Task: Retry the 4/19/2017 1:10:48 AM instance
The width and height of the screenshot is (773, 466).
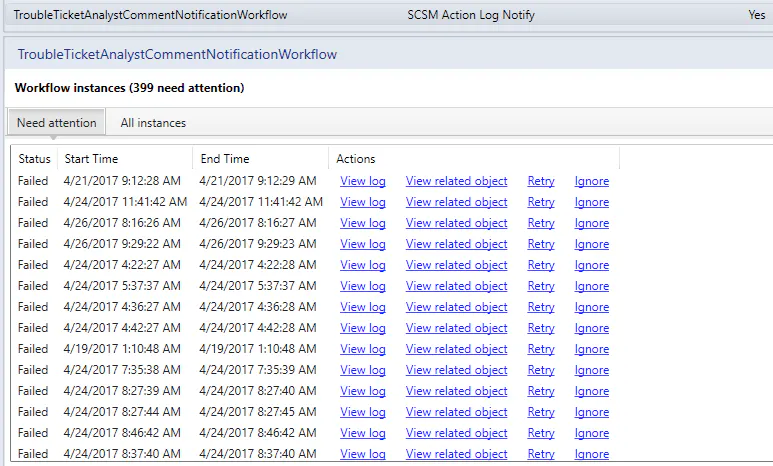Action: (x=541, y=349)
